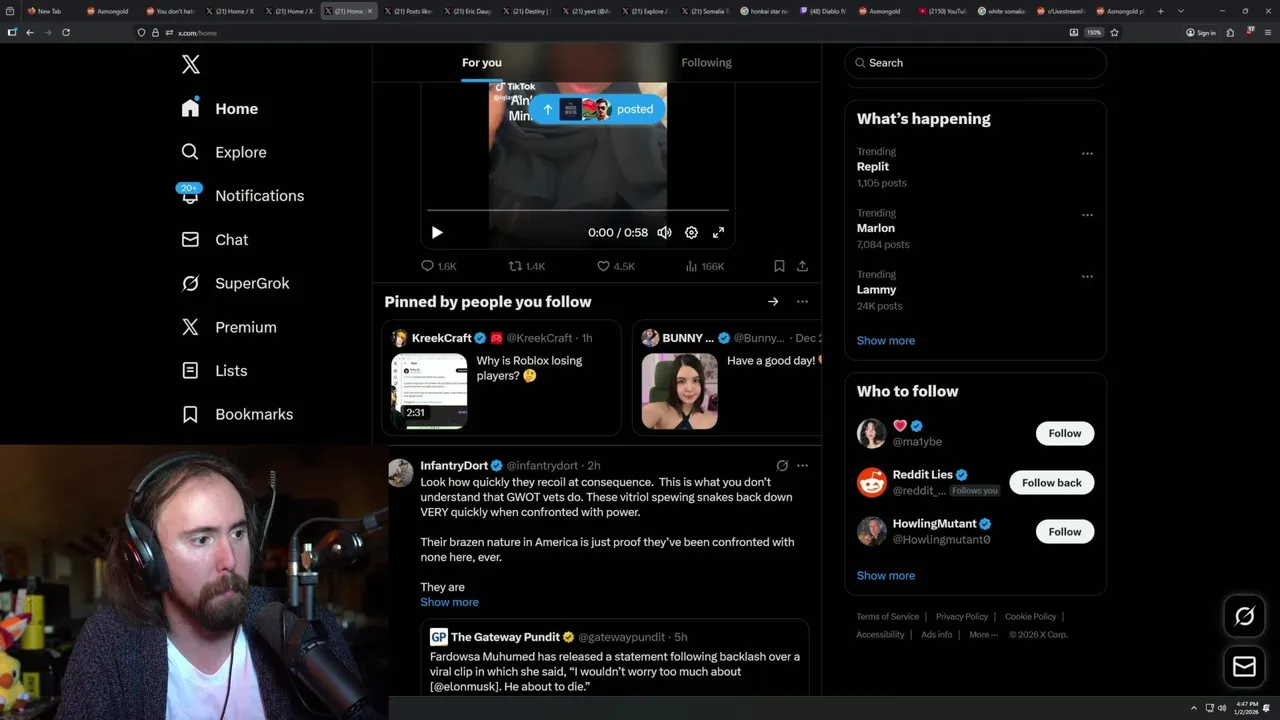Open the Explore section
Screen dimensions: 1280x720
[x=224, y=152]
